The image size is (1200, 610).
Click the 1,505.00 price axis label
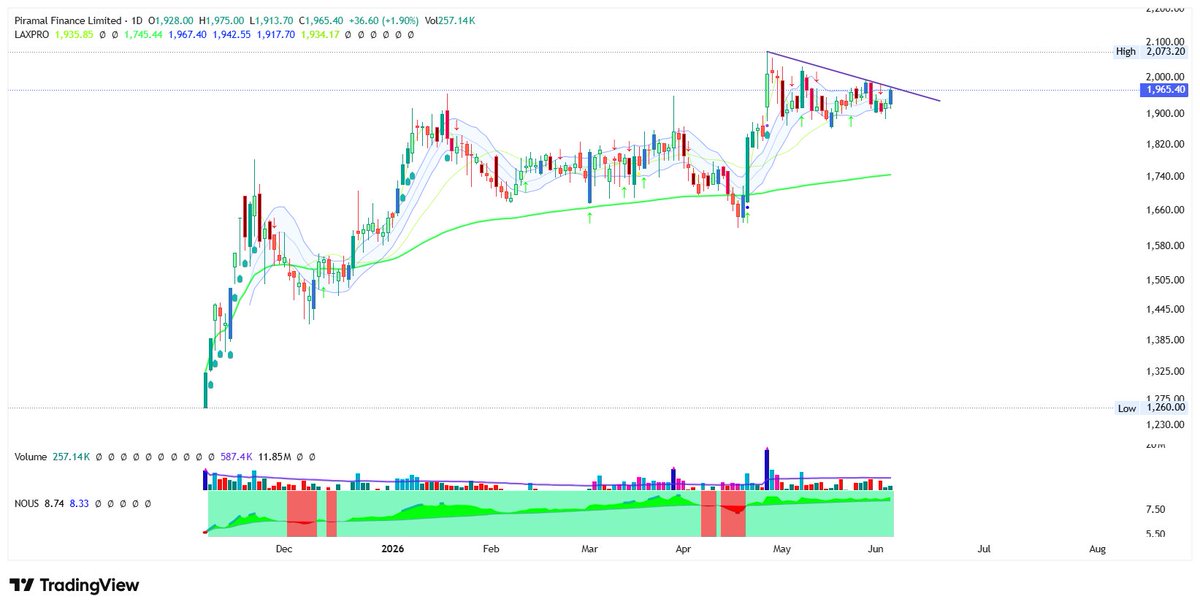pos(1164,280)
